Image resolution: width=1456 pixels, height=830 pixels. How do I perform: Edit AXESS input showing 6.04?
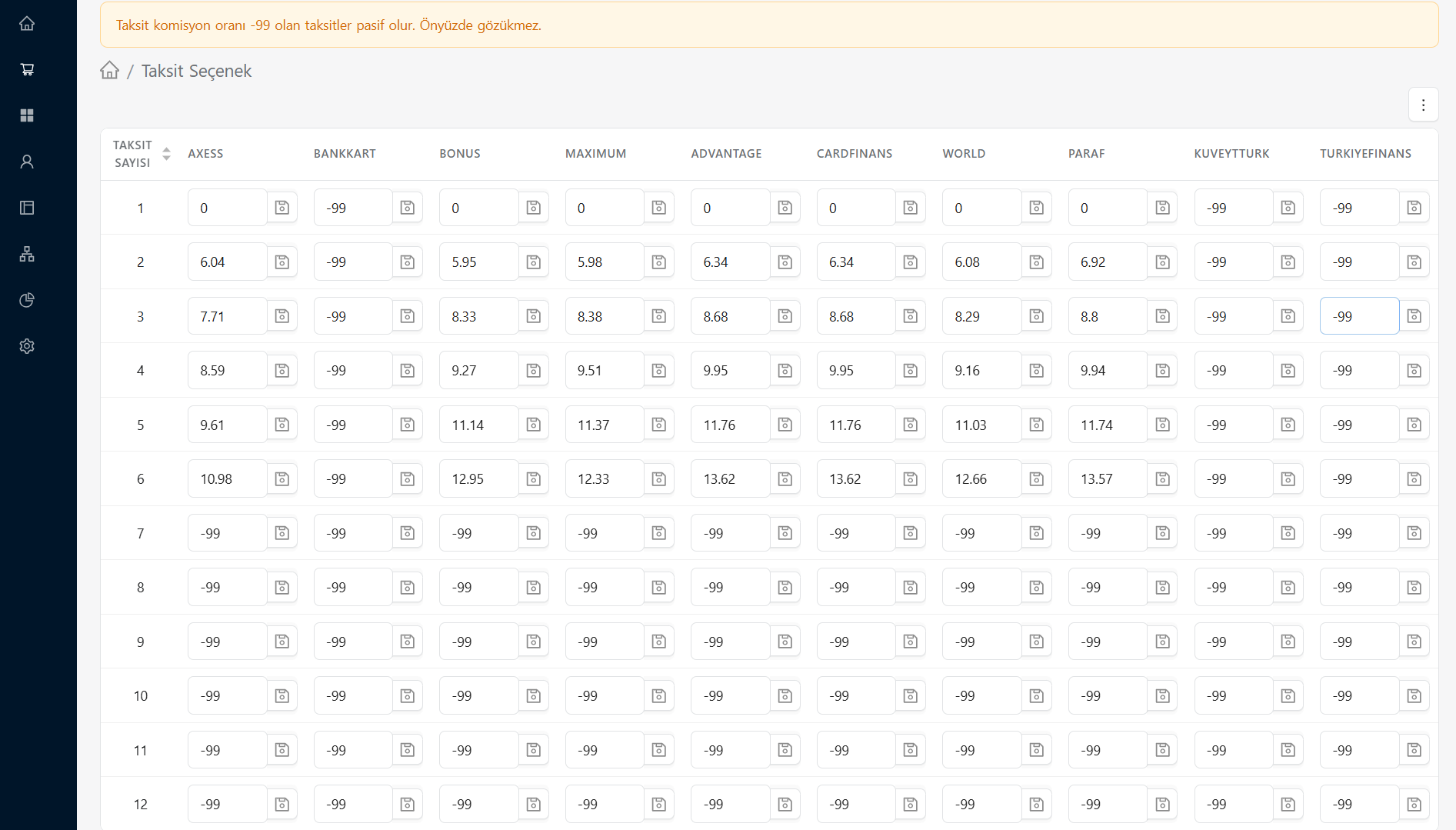228,262
